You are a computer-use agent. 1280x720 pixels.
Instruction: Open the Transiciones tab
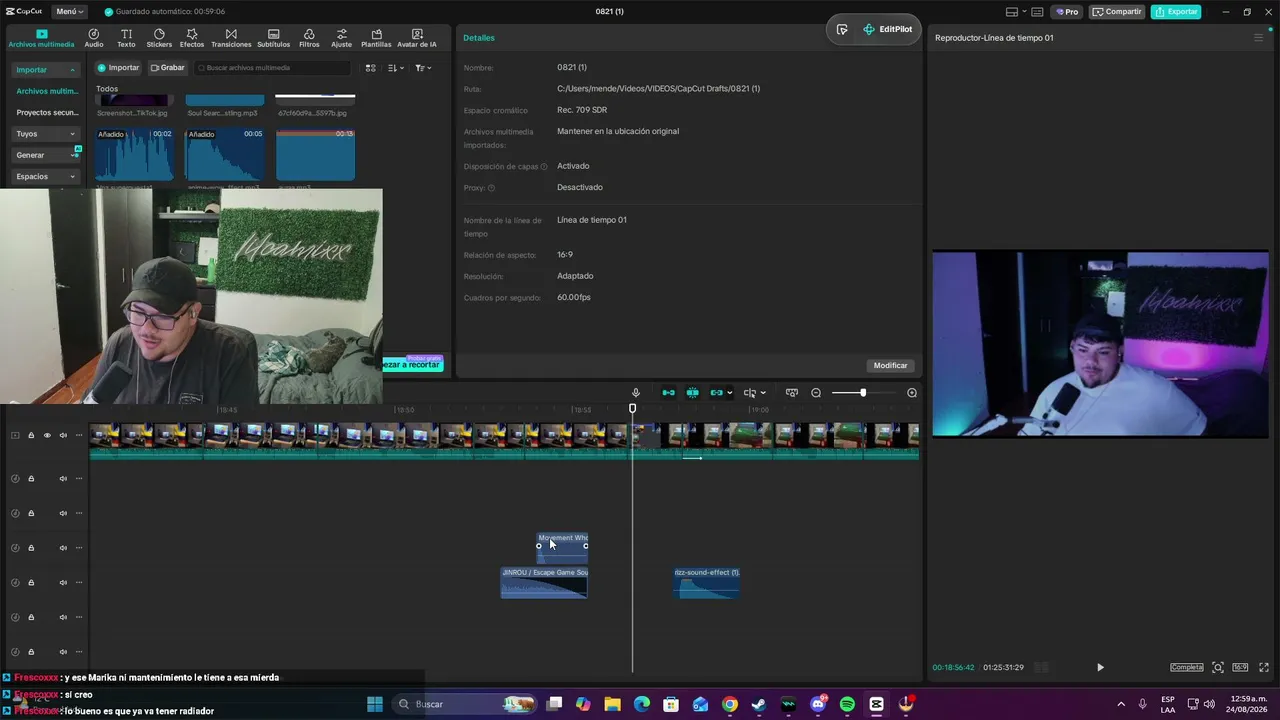(231, 38)
